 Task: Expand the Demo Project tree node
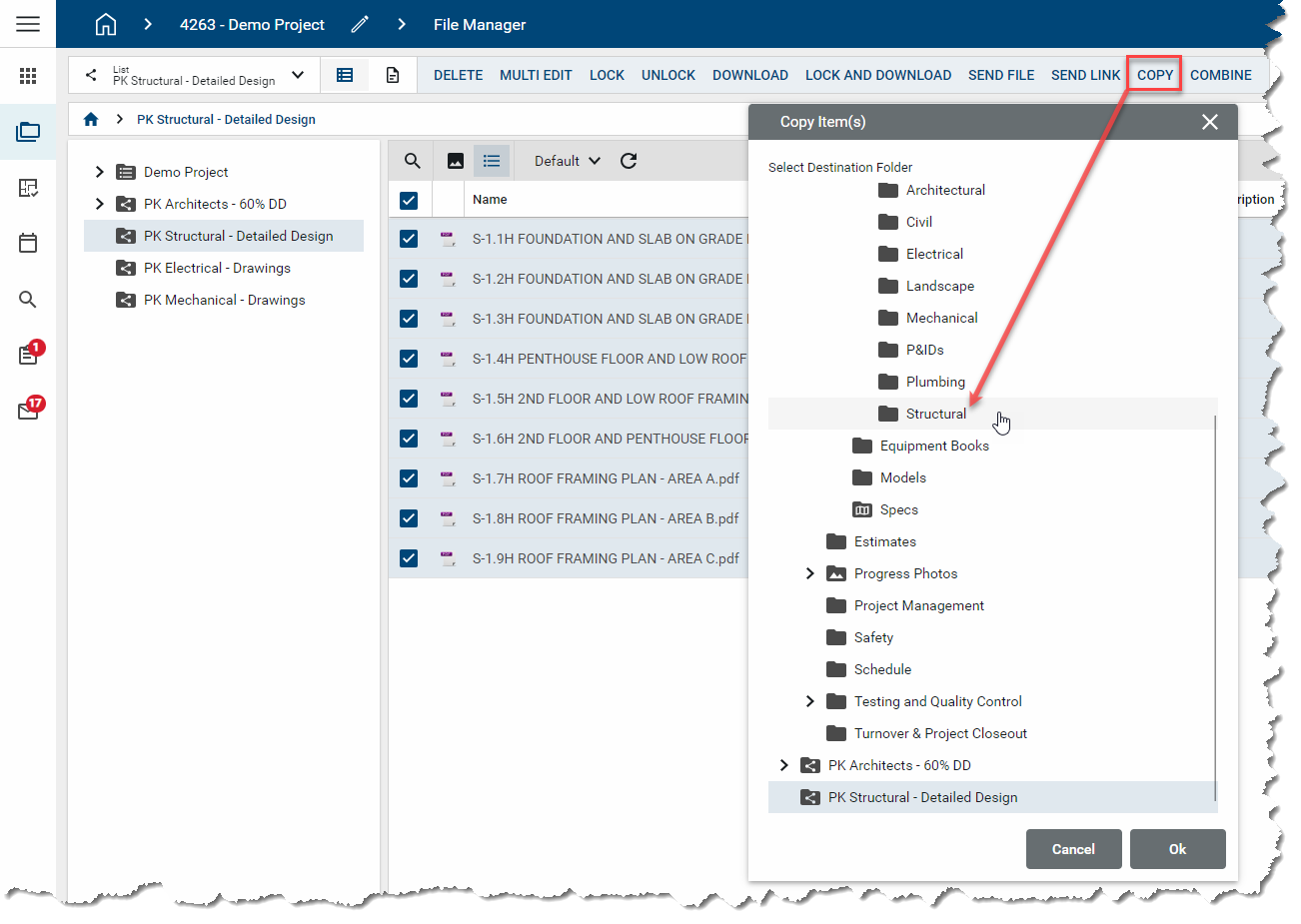[99, 172]
